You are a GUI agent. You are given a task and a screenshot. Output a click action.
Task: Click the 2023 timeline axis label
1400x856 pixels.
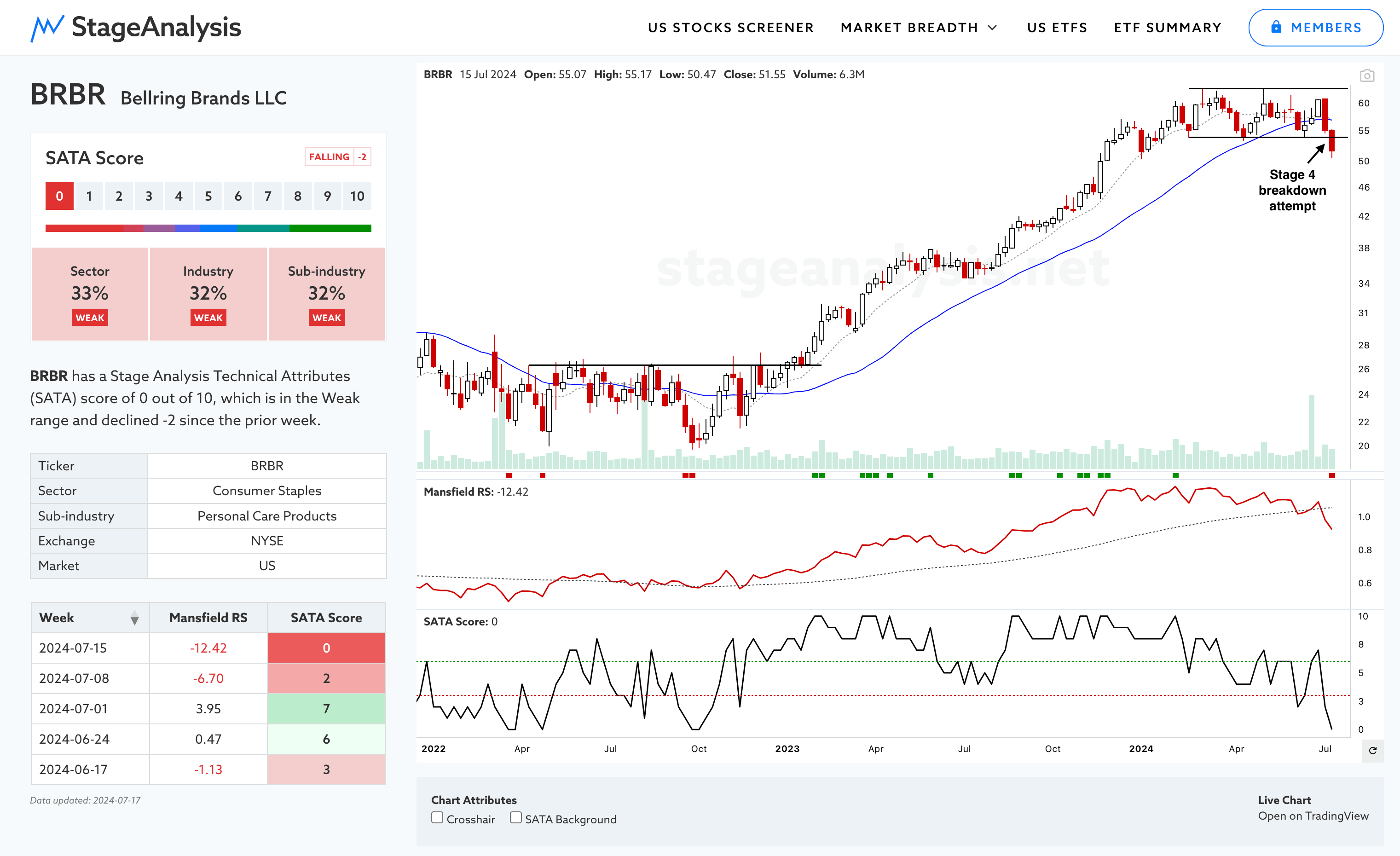(x=787, y=749)
